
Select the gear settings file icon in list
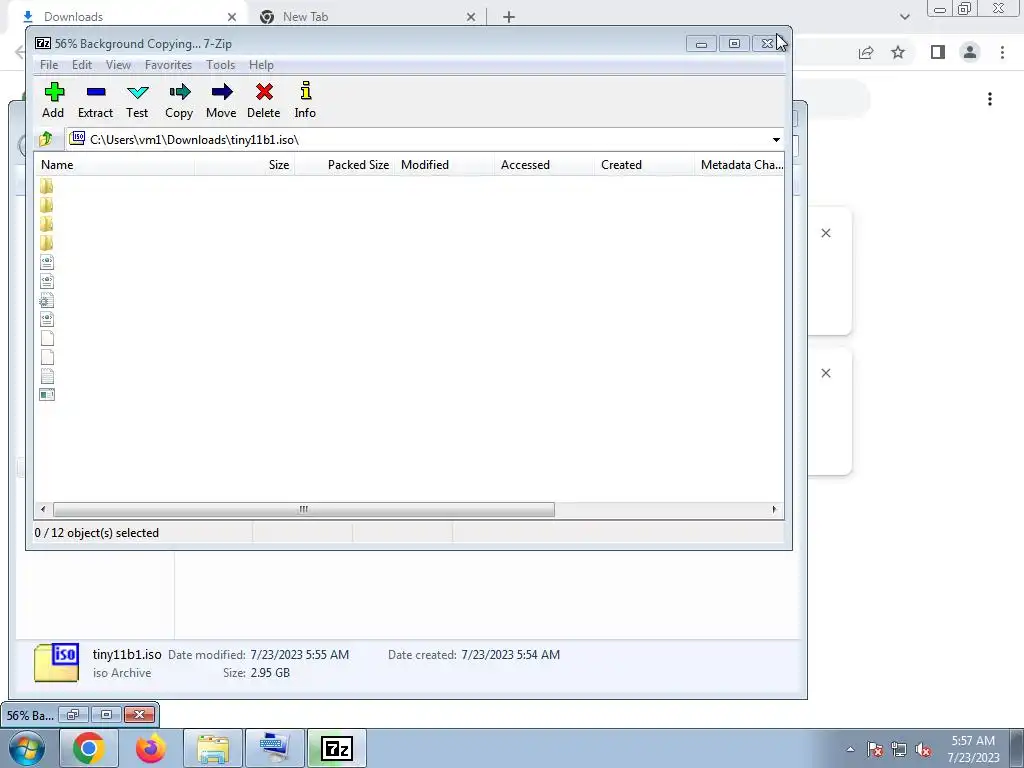click(x=47, y=300)
